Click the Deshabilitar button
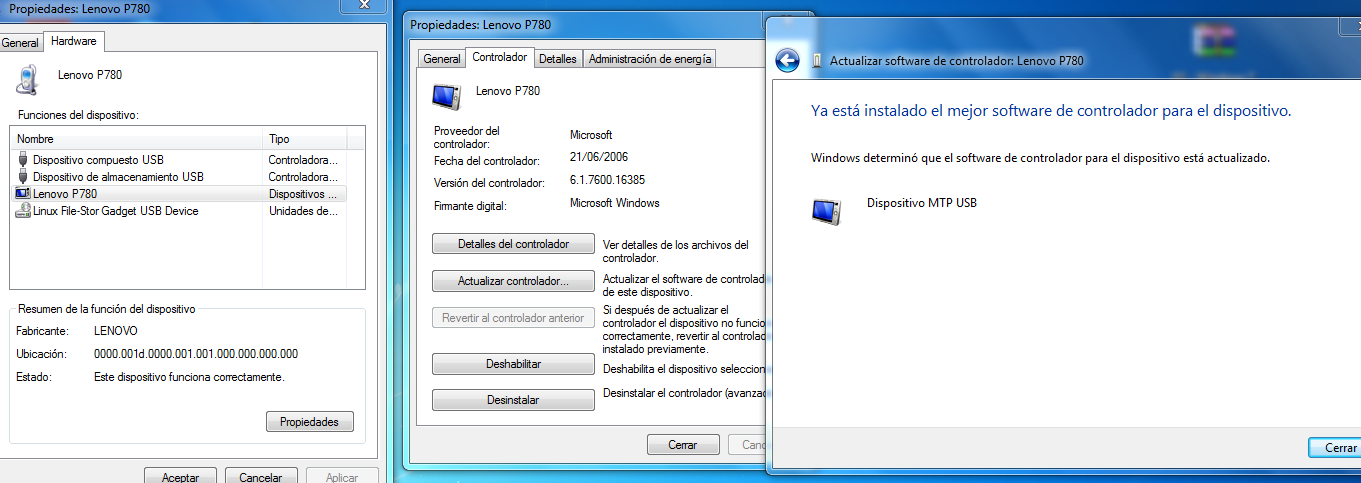This screenshot has width=1361, height=483. [x=514, y=364]
